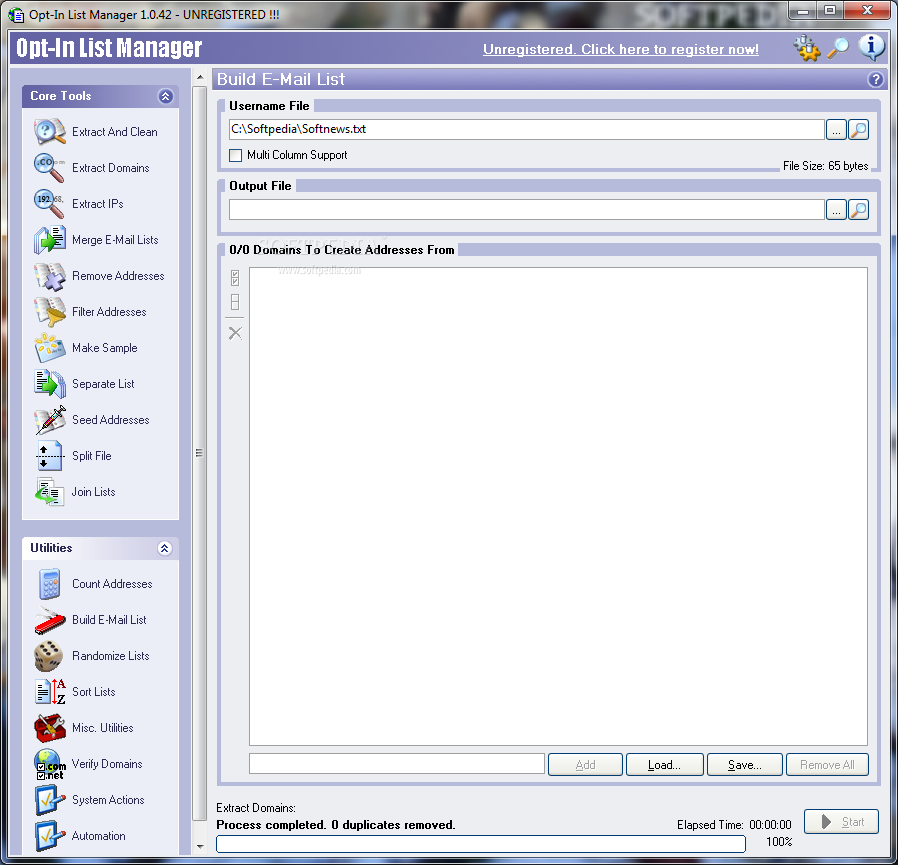Click the header magnifying glass icon
The image size is (898, 865).
click(838, 48)
